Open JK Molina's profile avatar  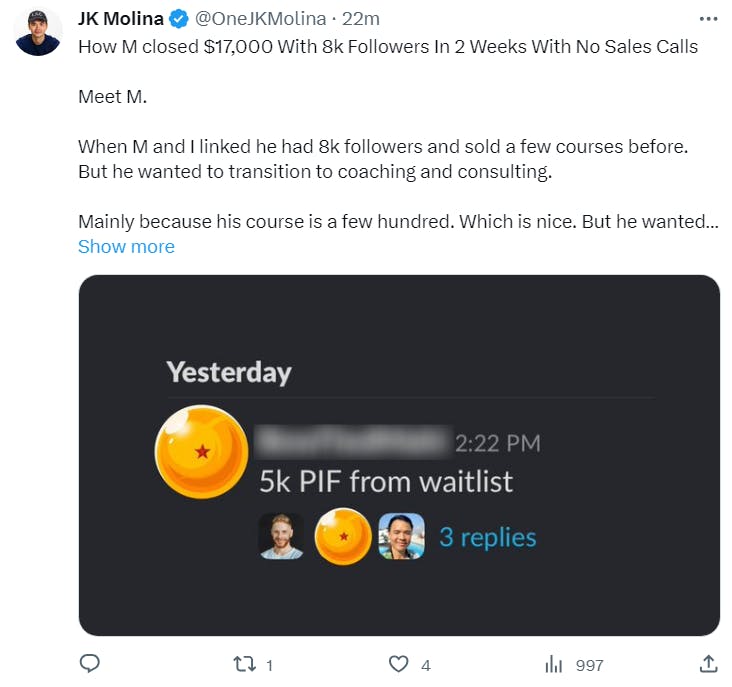(39, 32)
